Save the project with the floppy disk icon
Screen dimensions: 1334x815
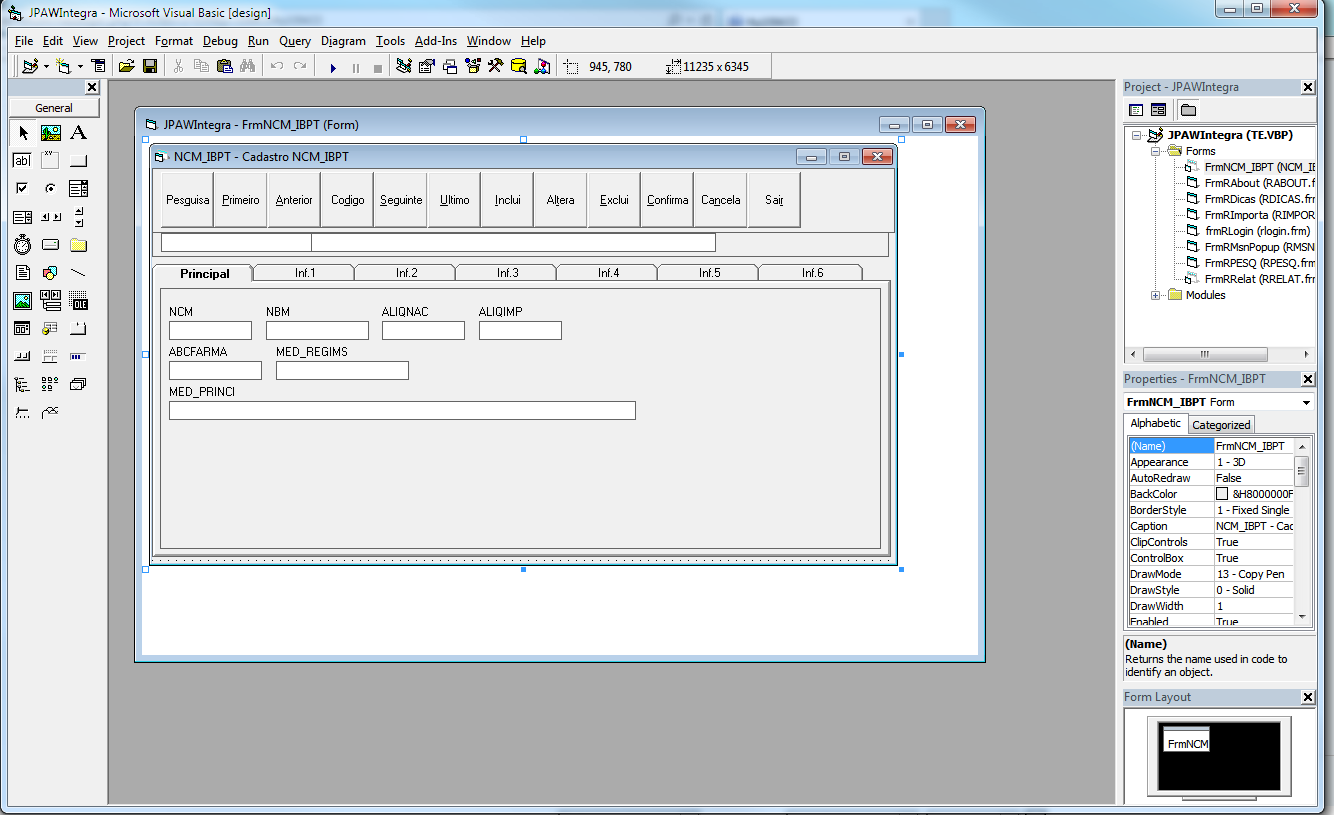(x=150, y=67)
